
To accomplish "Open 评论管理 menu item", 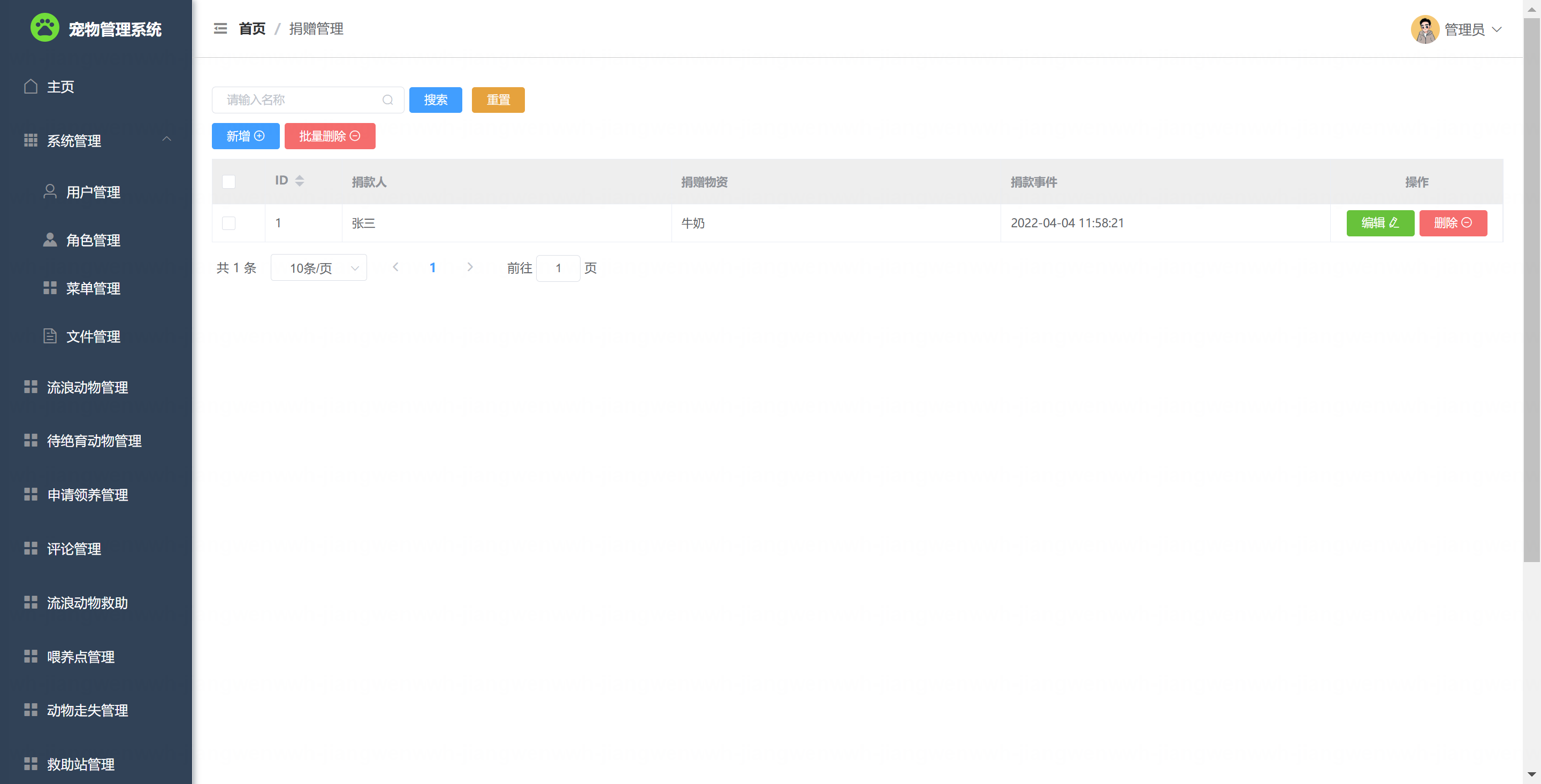I will (x=74, y=549).
